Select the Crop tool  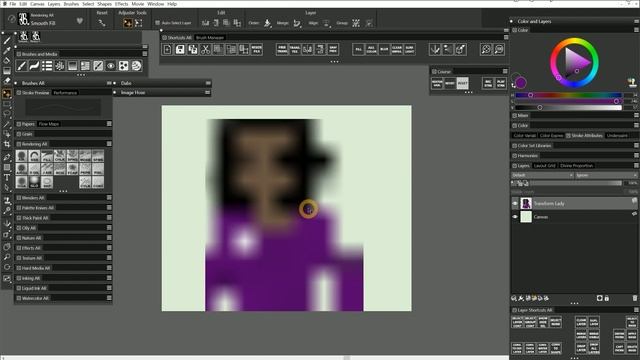pos(7,144)
